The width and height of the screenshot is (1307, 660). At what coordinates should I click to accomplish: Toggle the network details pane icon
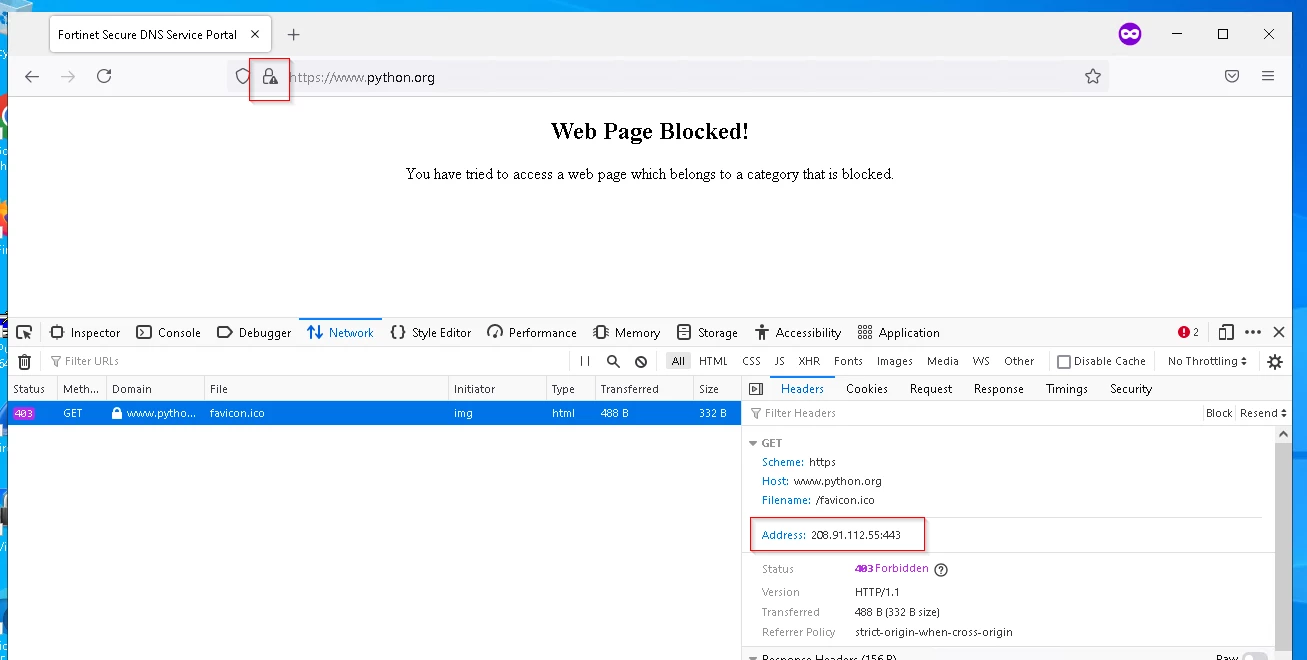coord(756,389)
